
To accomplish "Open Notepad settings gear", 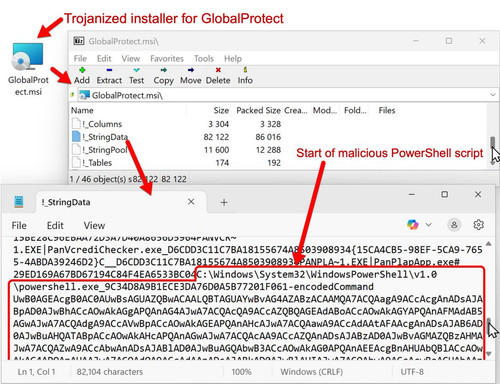I will tap(479, 225).
